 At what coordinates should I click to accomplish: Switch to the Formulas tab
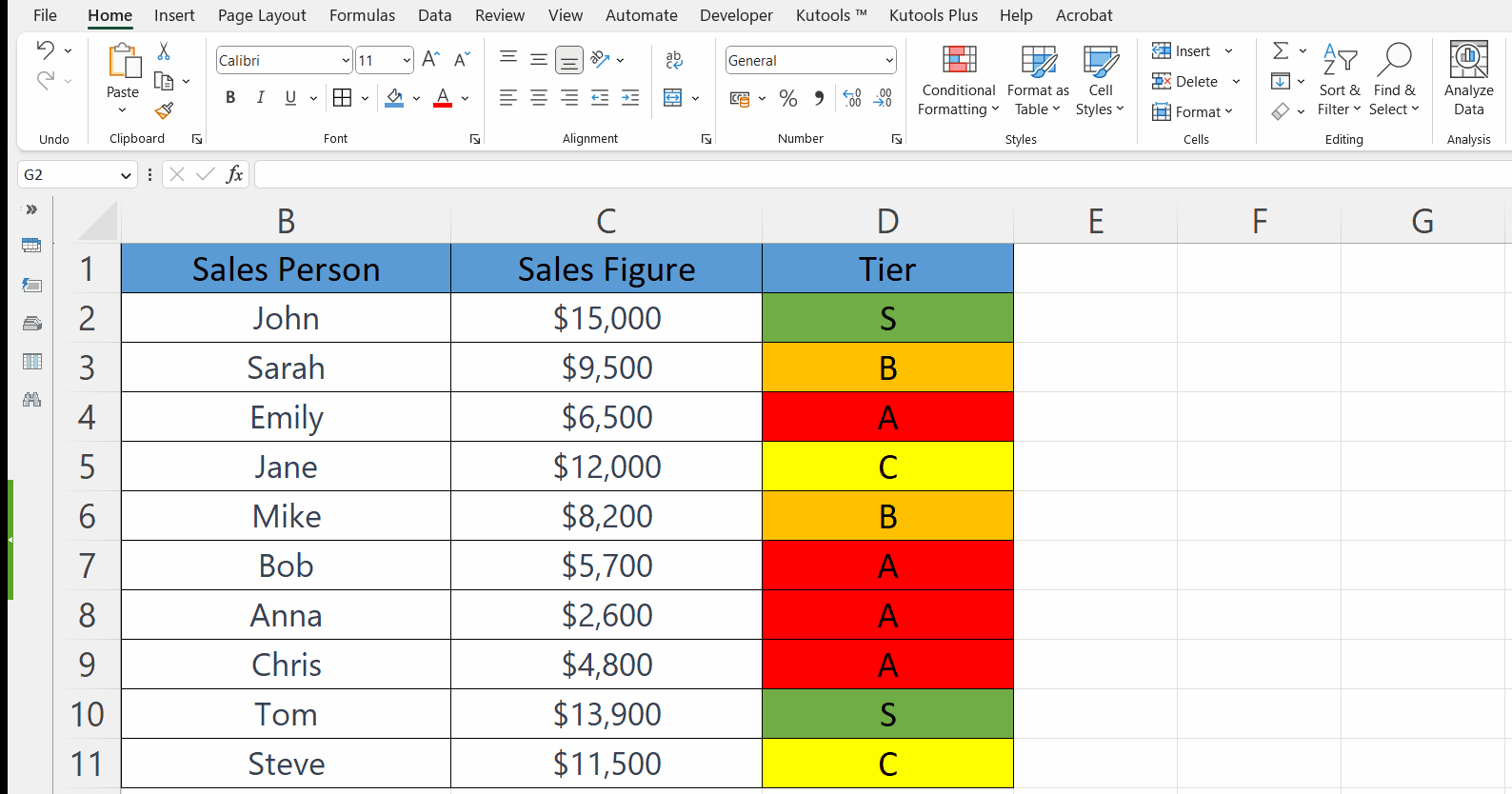coord(362,15)
